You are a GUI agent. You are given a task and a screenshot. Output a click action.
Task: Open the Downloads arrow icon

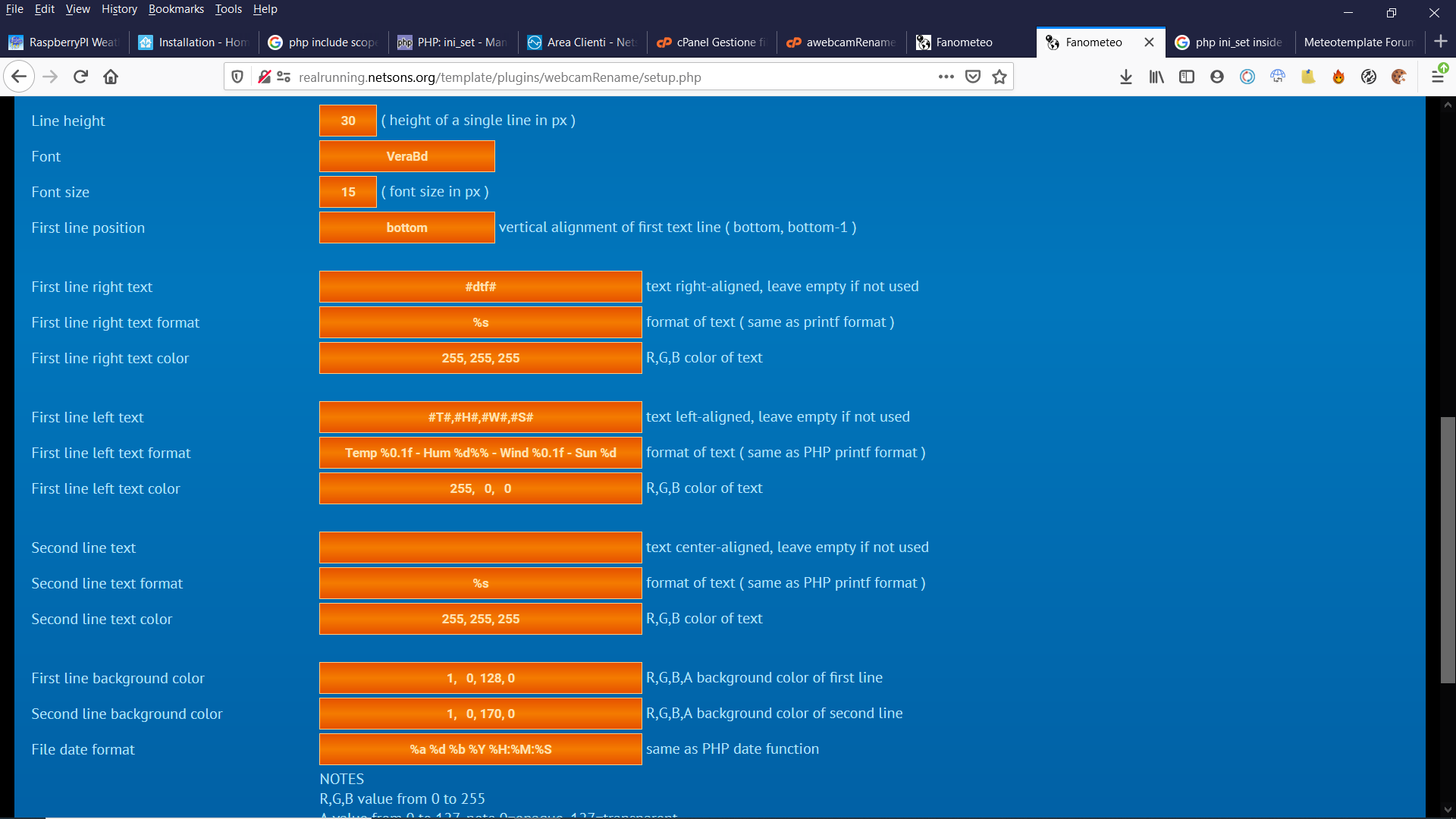(x=1126, y=77)
